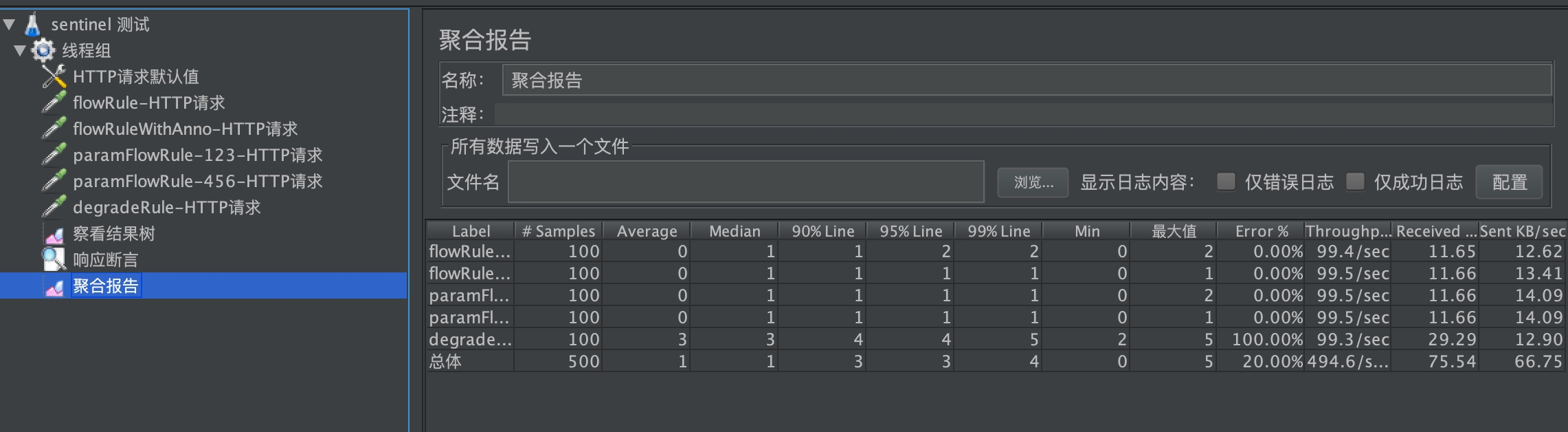1568x432 pixels.
Task: Click the 文件名 input field
Action: point(746,182)
